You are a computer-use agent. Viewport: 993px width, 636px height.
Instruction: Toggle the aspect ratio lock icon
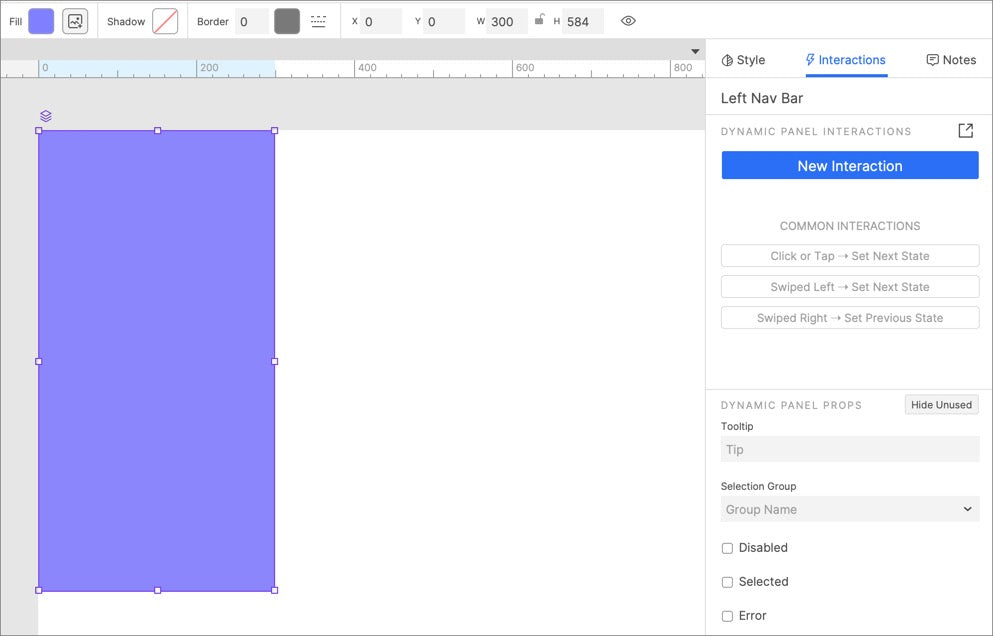coord(540,20)
